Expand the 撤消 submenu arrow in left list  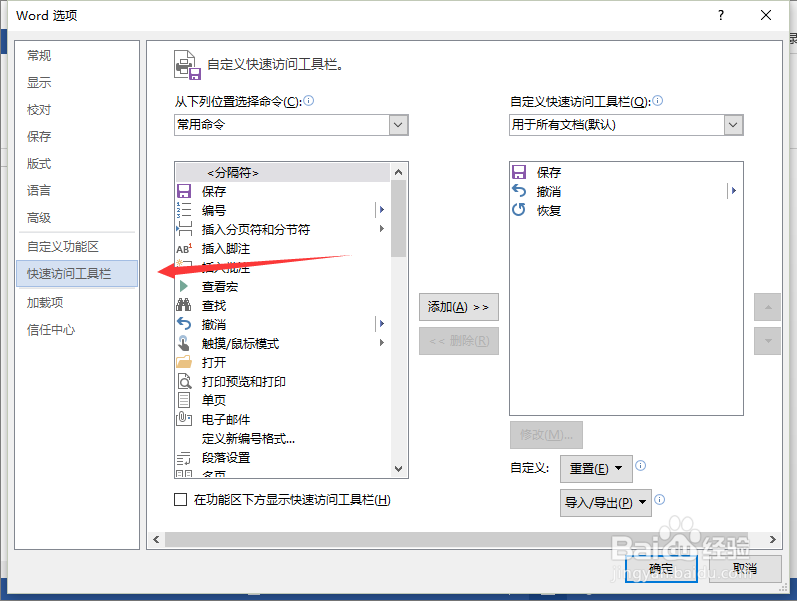382,323
